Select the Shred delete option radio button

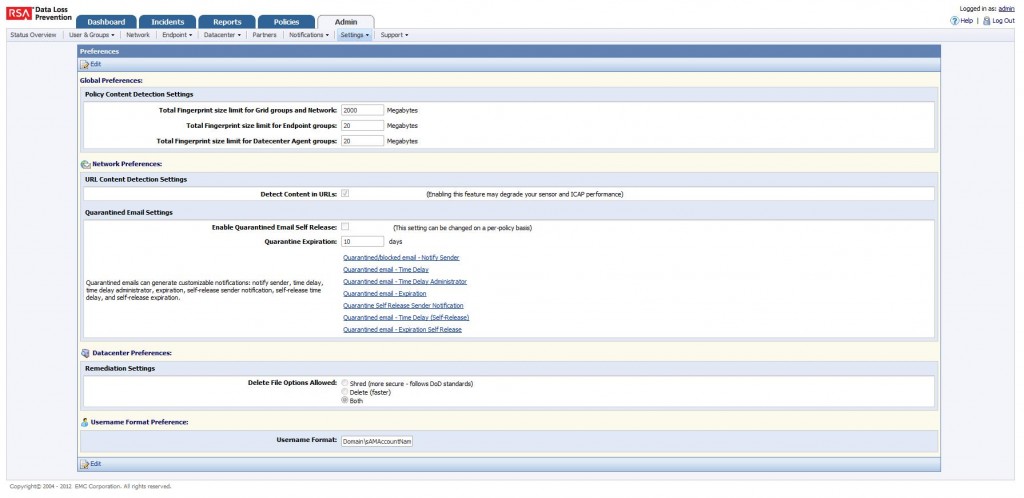coord(345,383)
